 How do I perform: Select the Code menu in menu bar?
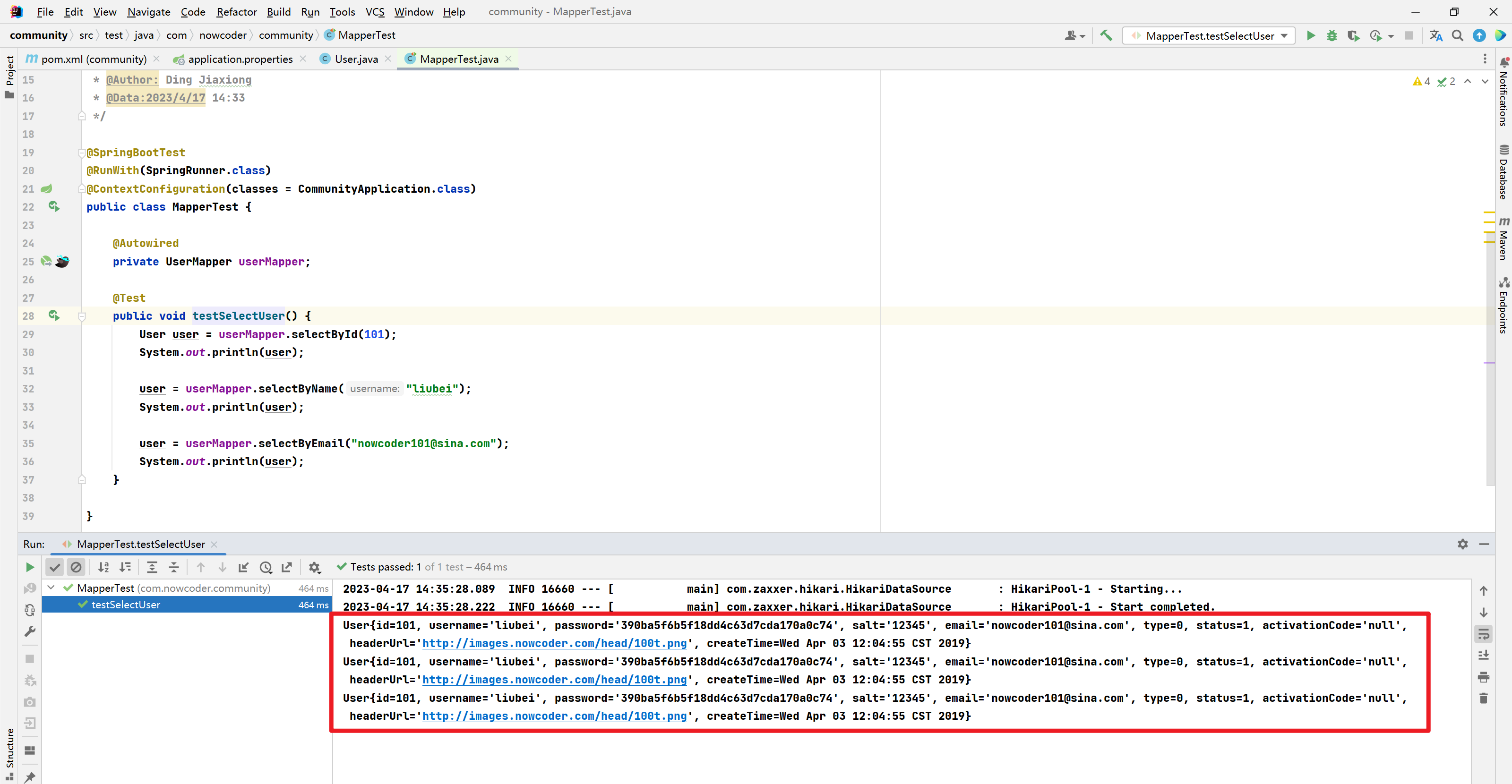click(x=191, y=11)
